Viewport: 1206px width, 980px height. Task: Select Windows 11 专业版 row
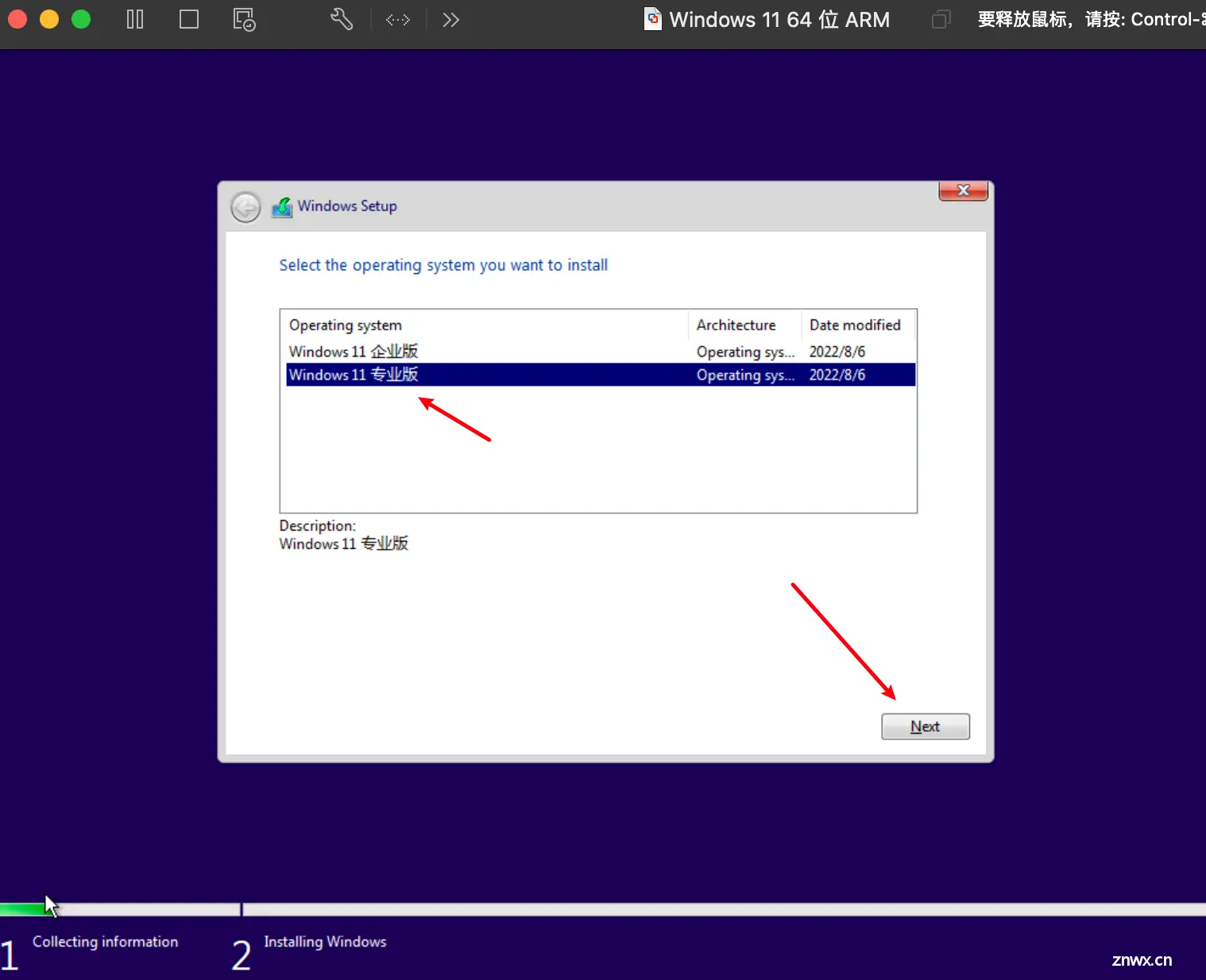601,375
